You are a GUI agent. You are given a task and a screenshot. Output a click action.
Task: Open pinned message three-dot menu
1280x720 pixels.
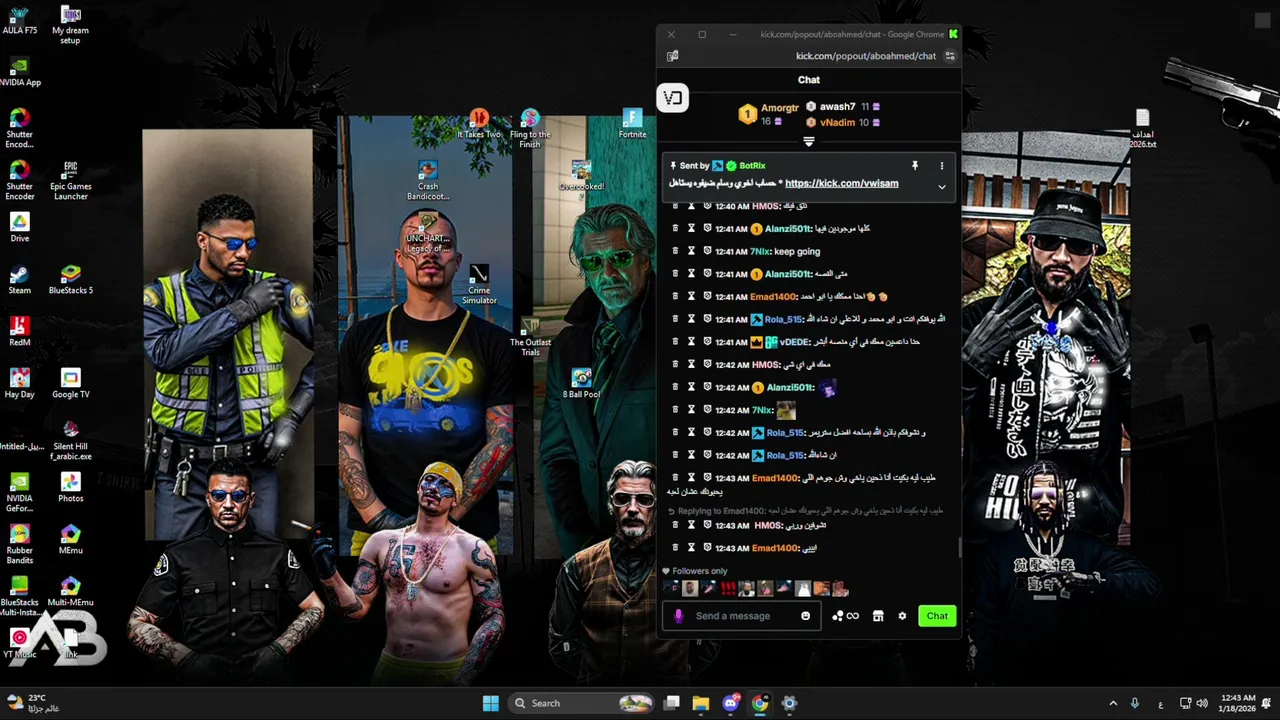tap(941, 166)
